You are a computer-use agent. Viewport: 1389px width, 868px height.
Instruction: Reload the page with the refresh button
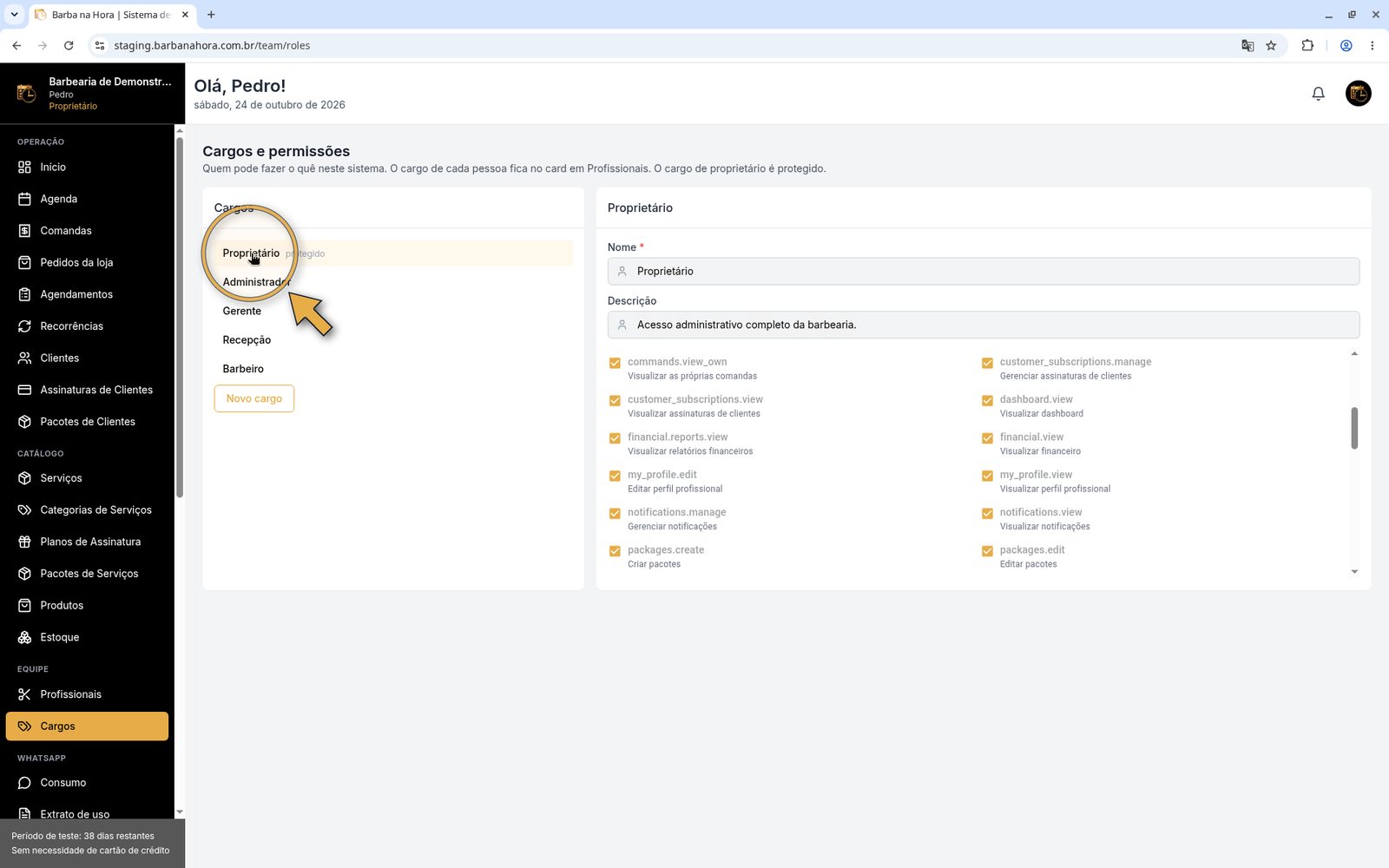pos(69,45)
